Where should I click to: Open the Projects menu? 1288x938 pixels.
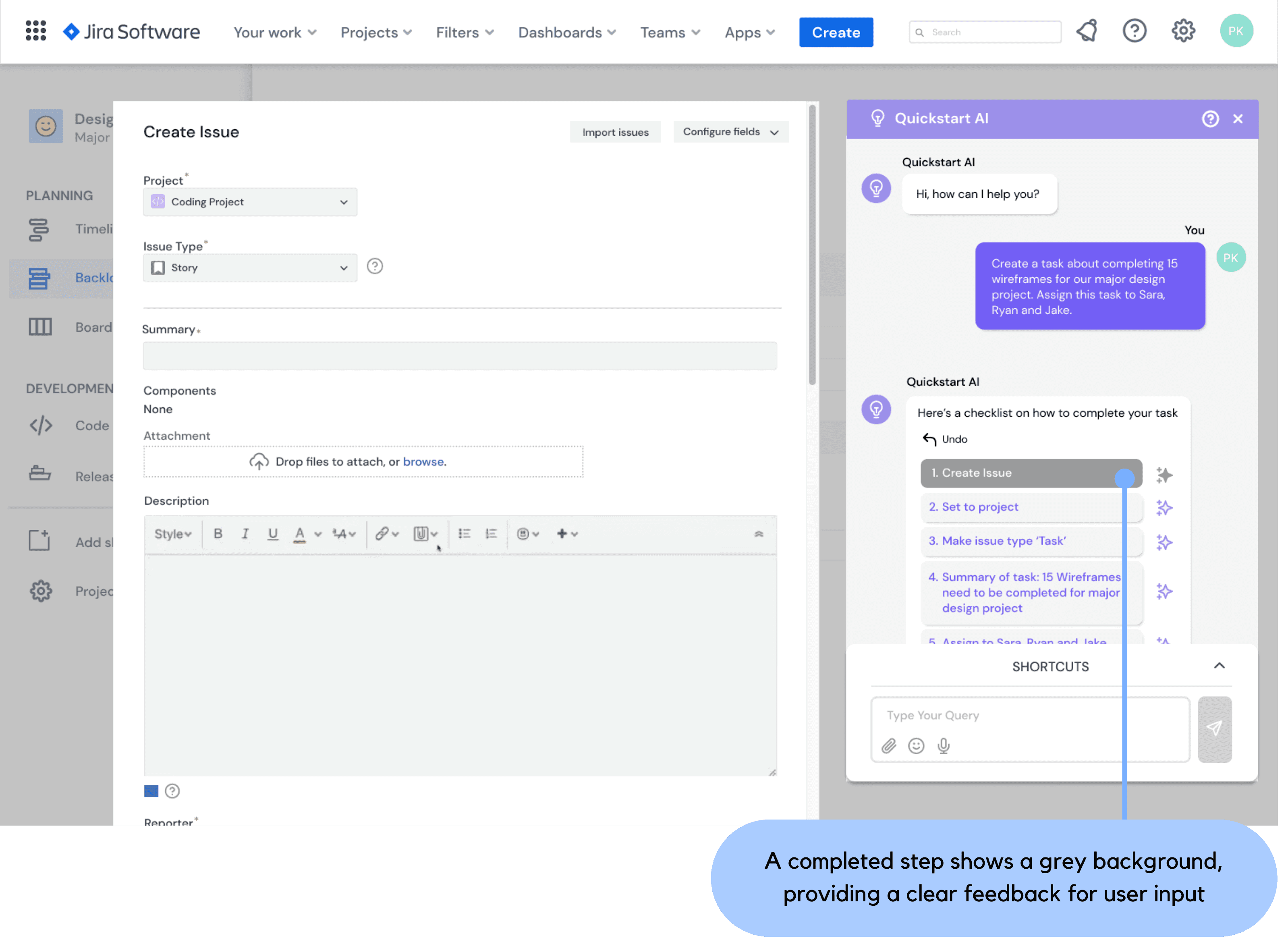tap(376, 32)
